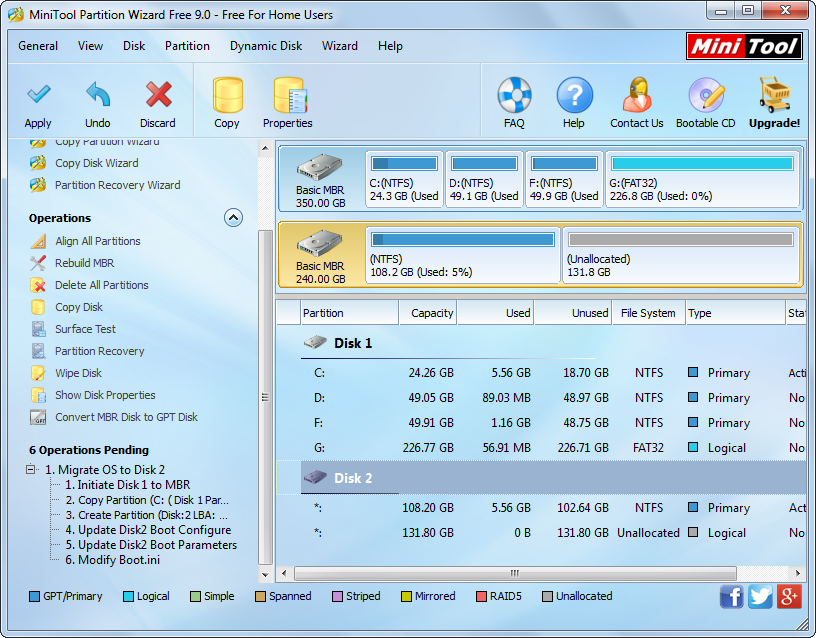Click the Partition Recovery operation link
Image resolution: width=816 pixels, height=638 pixels.
pyautogui.click(x=99, y=351)
